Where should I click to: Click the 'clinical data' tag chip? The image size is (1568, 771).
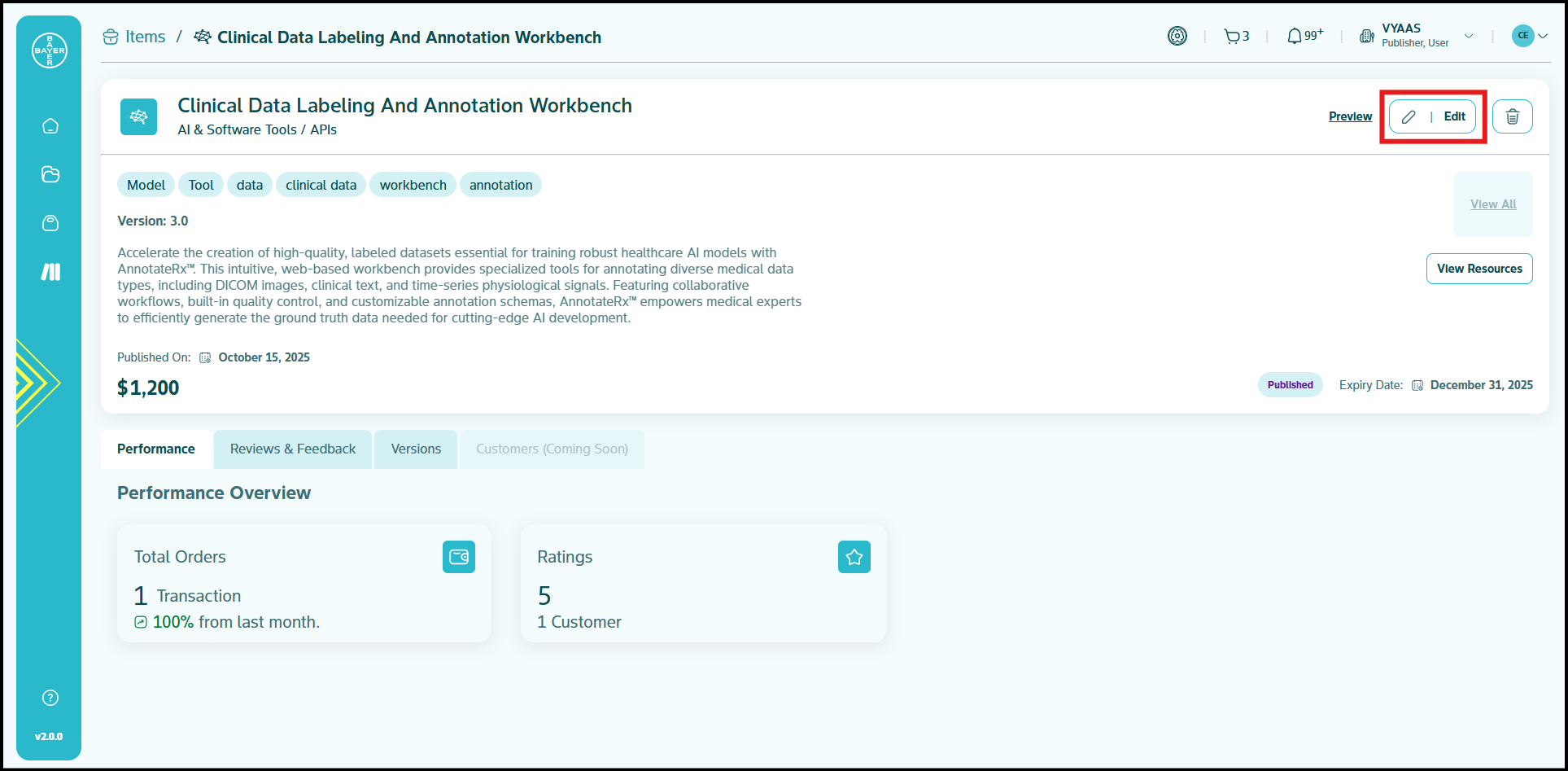point(321,185)
